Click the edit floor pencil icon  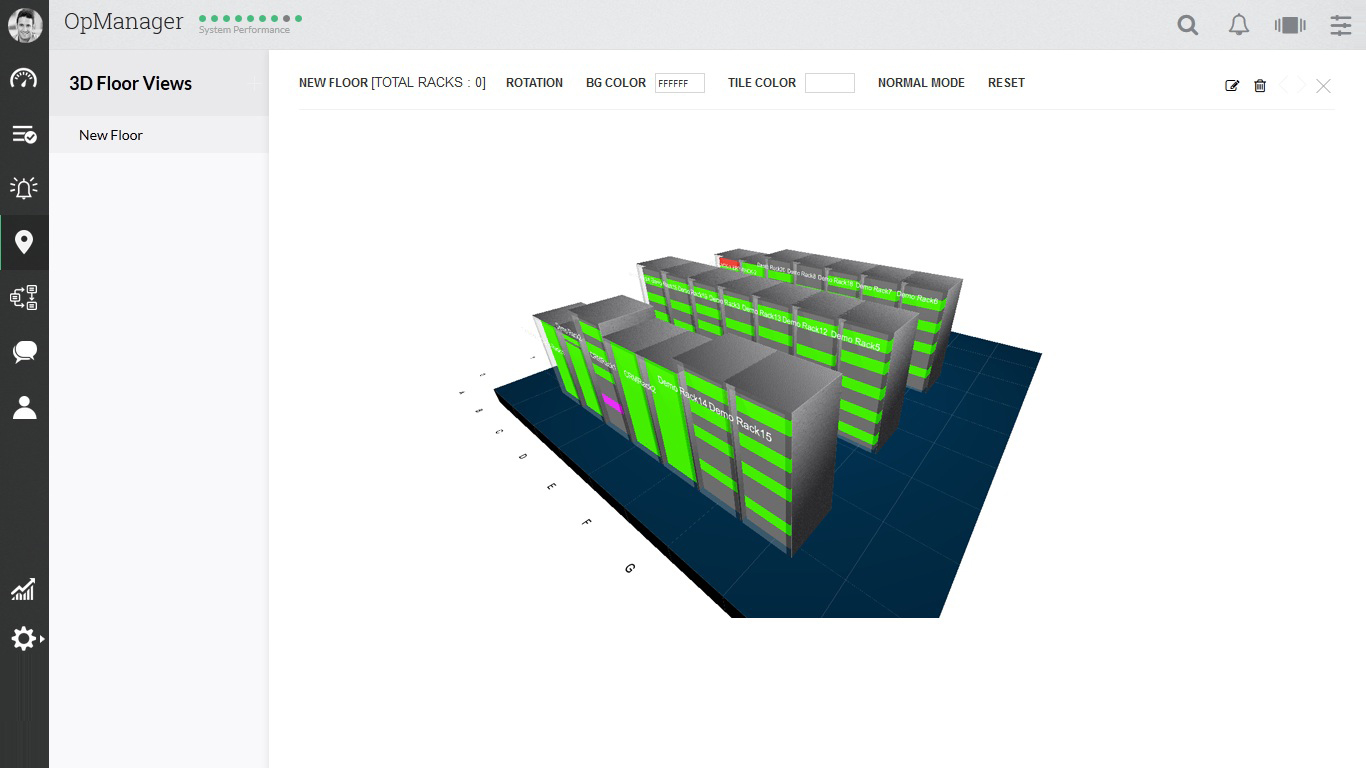(x=1232, y=86)
